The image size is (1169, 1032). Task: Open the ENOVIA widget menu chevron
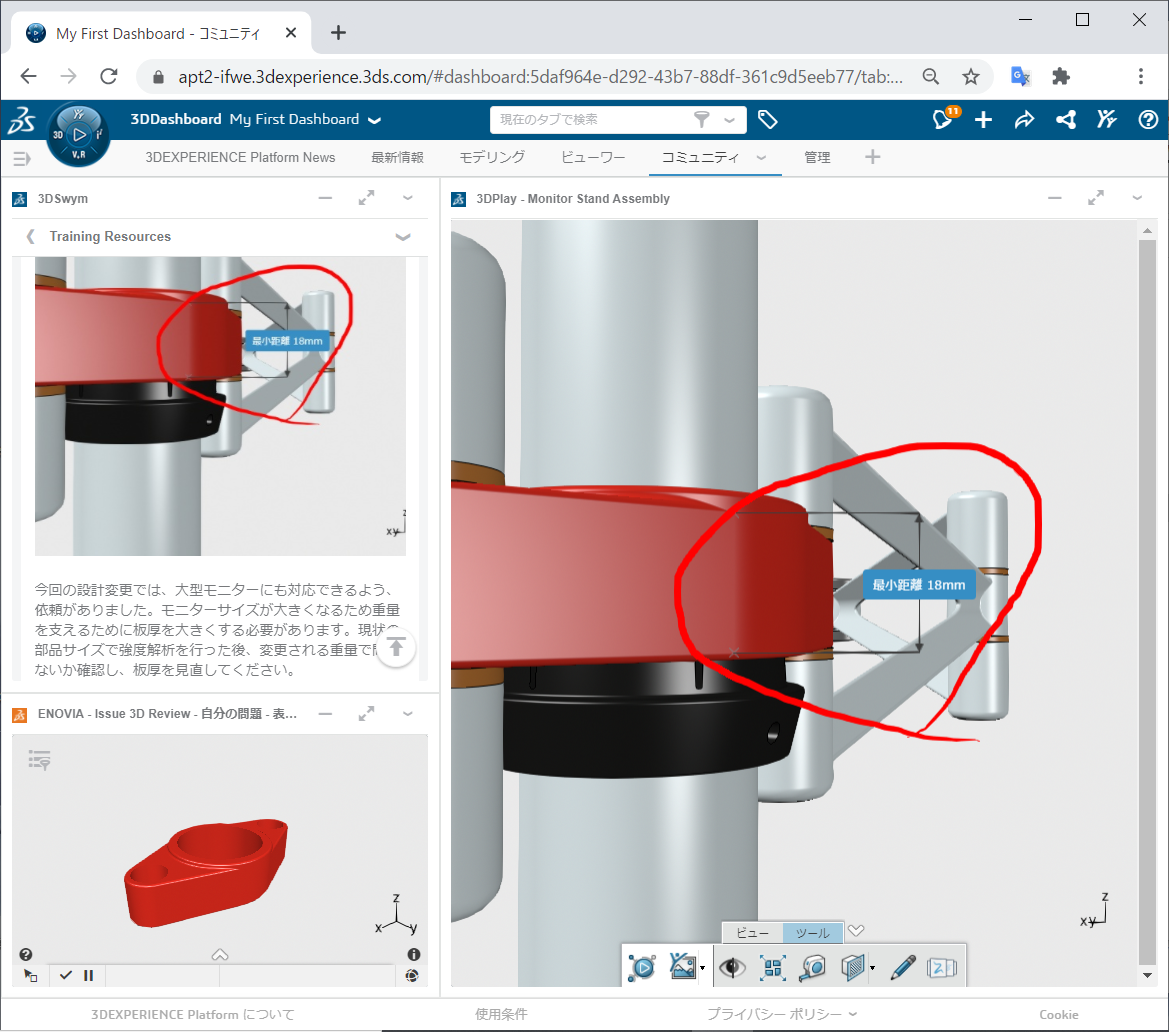click(x=408, y=714)
